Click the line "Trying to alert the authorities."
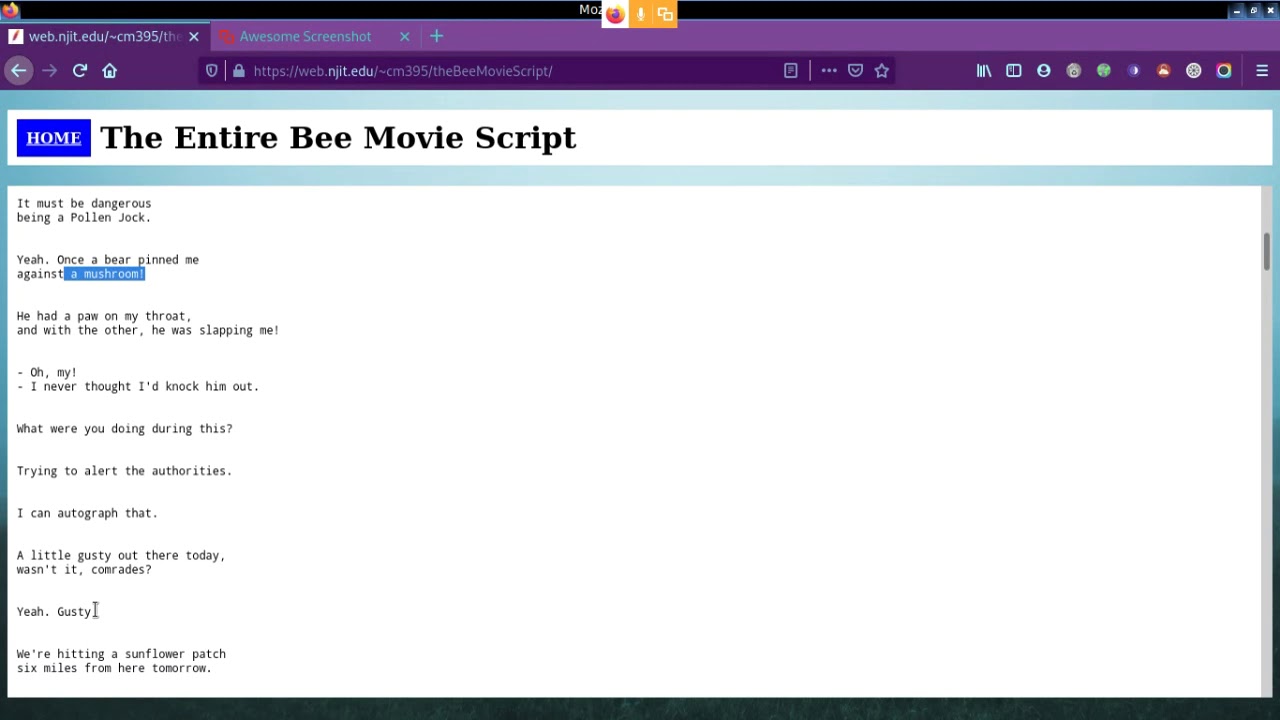This screenshot has height=720, width=1280. pos(125,471)
